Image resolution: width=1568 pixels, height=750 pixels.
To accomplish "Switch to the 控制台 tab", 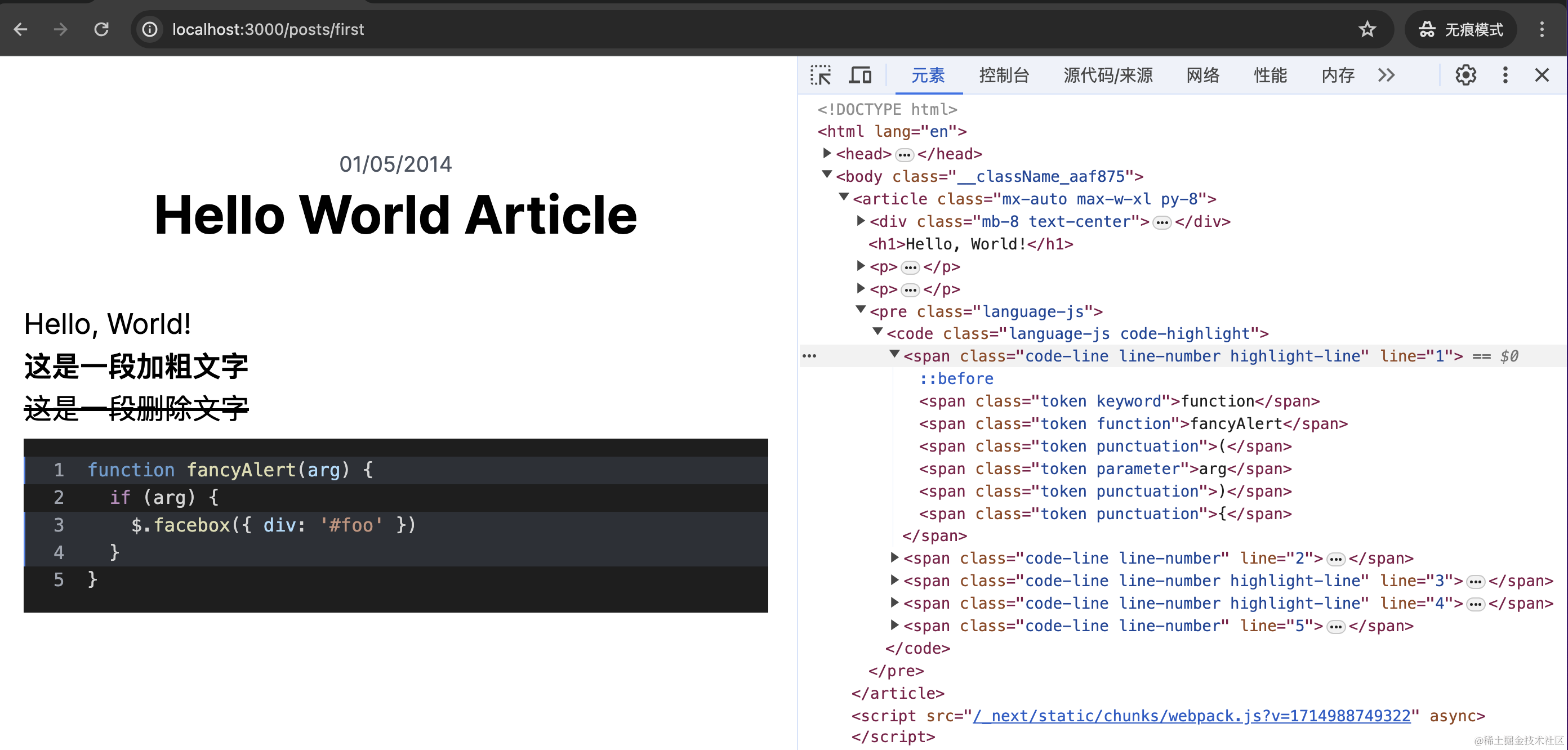I will [1004, 75].
